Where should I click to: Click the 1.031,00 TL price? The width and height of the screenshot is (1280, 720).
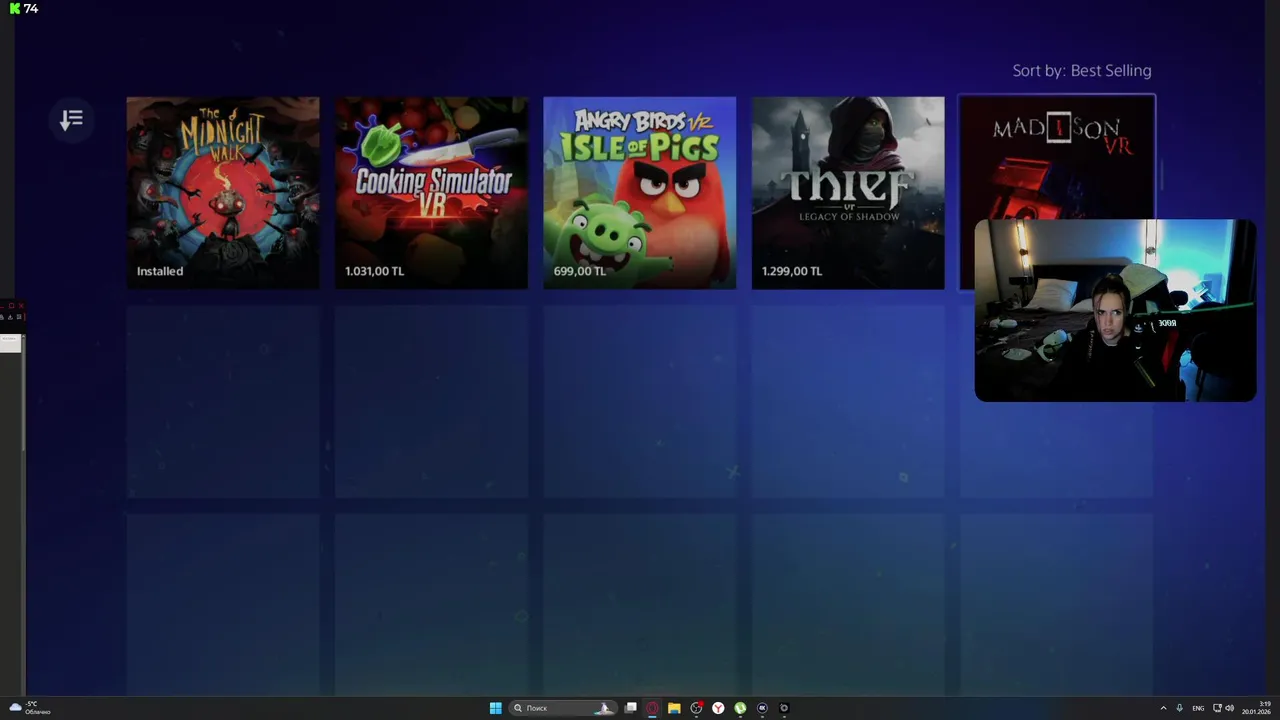point(375,271)
